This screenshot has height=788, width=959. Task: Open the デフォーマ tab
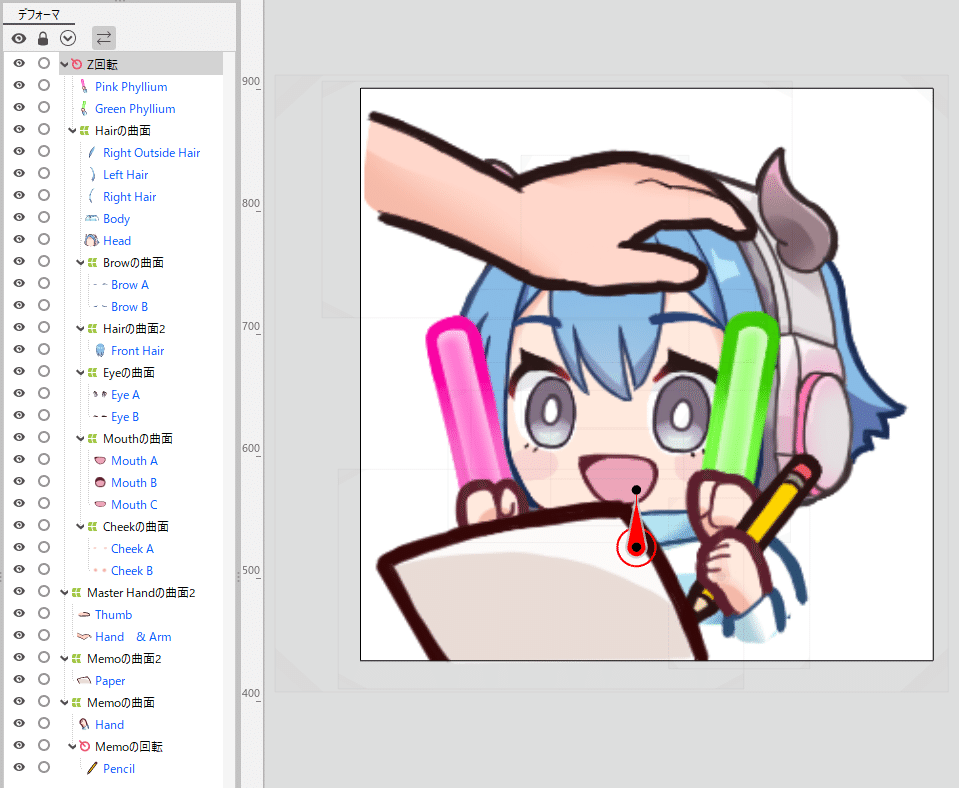pyautogui.click(x=39, y=14)
